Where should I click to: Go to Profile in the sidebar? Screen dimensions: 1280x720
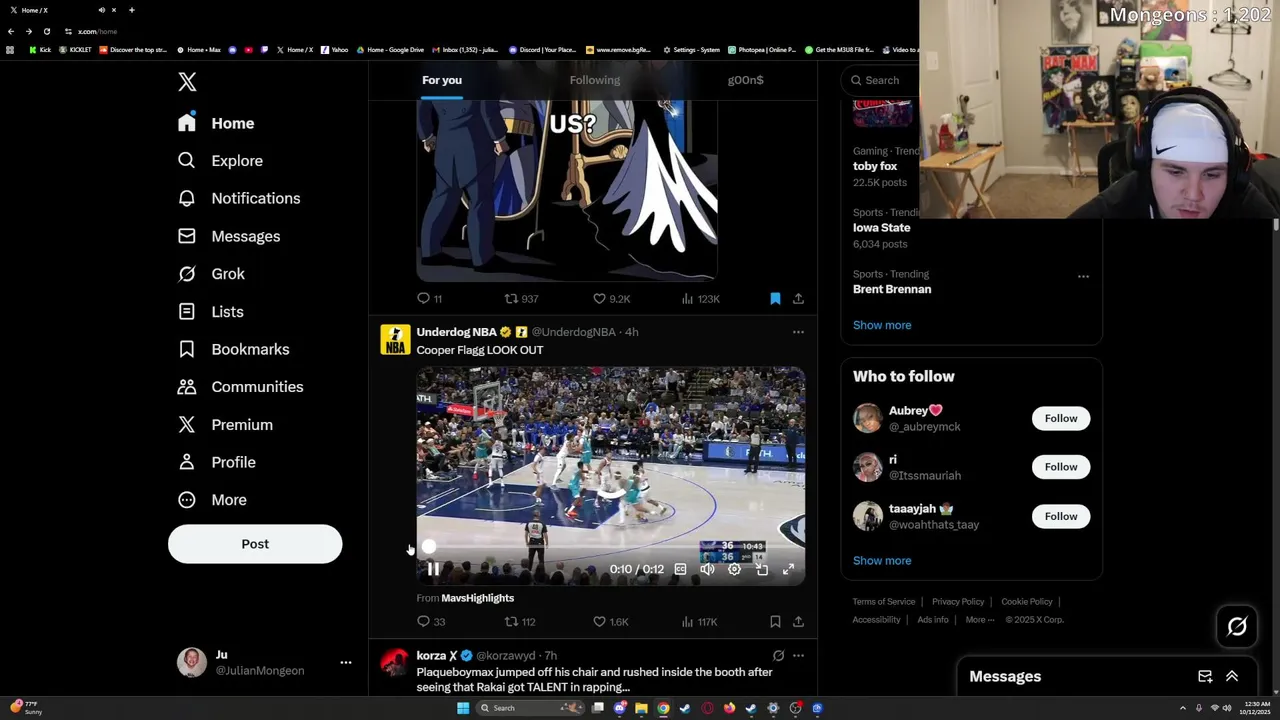(x=217, y=462)
